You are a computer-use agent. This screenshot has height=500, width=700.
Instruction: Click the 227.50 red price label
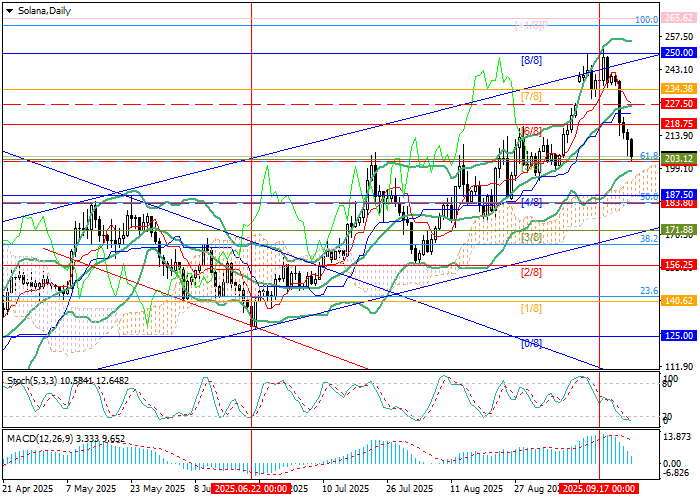coord(678,103)
